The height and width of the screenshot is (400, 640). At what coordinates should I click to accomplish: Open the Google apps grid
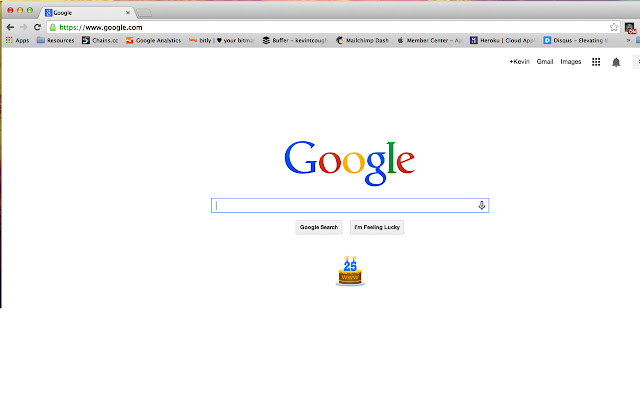pos(596,62)
